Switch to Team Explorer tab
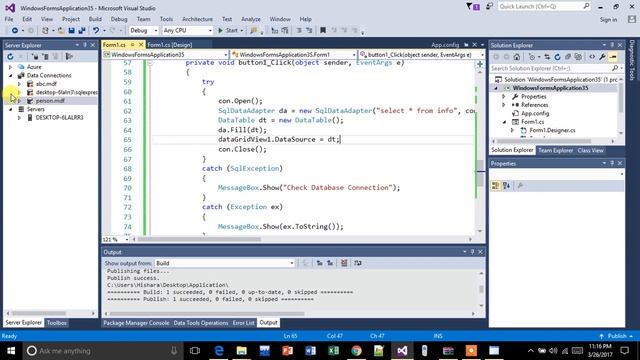Screen dimensions: 640x360 click(x=555, y=150)
